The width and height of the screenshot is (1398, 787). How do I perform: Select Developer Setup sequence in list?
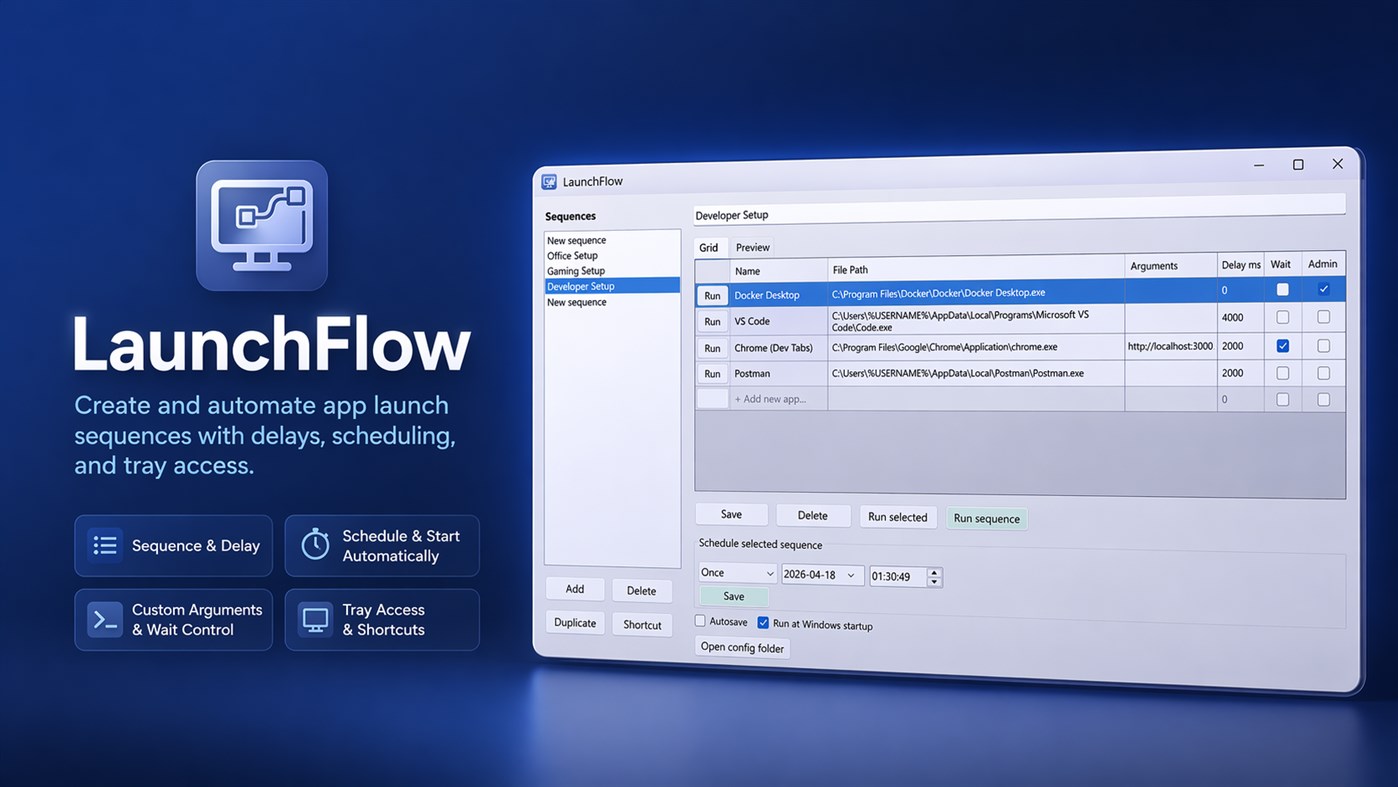click(x=612, y=286)
